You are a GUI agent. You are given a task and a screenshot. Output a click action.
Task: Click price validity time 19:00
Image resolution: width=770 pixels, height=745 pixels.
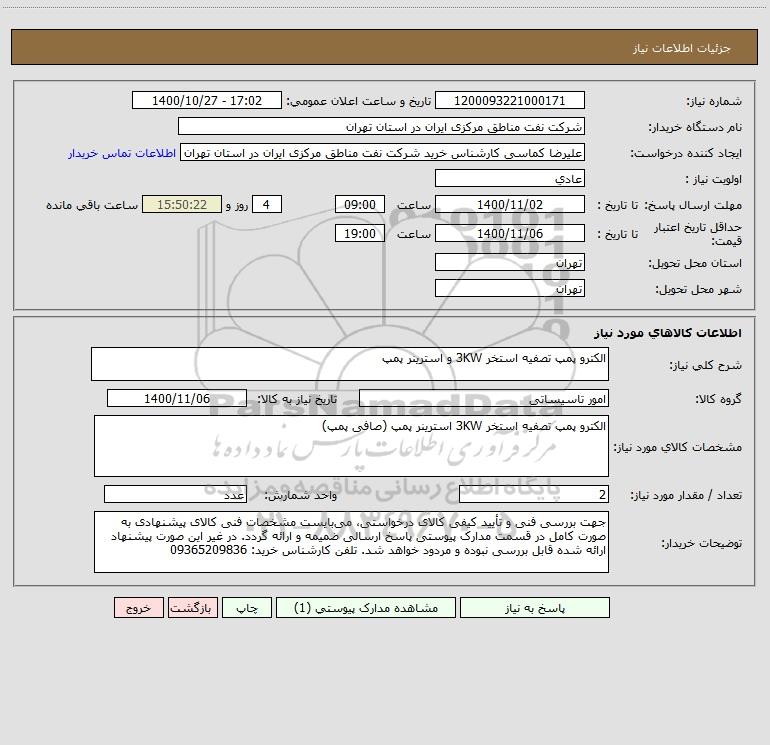coord(359,233)
